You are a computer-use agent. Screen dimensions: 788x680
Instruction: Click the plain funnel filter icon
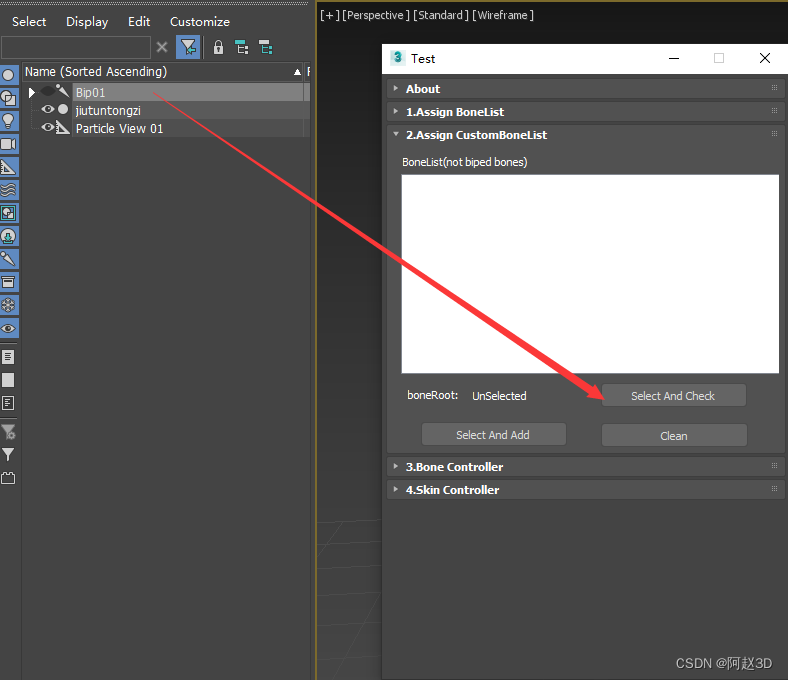pyautogui.click(x=9, y=455)
